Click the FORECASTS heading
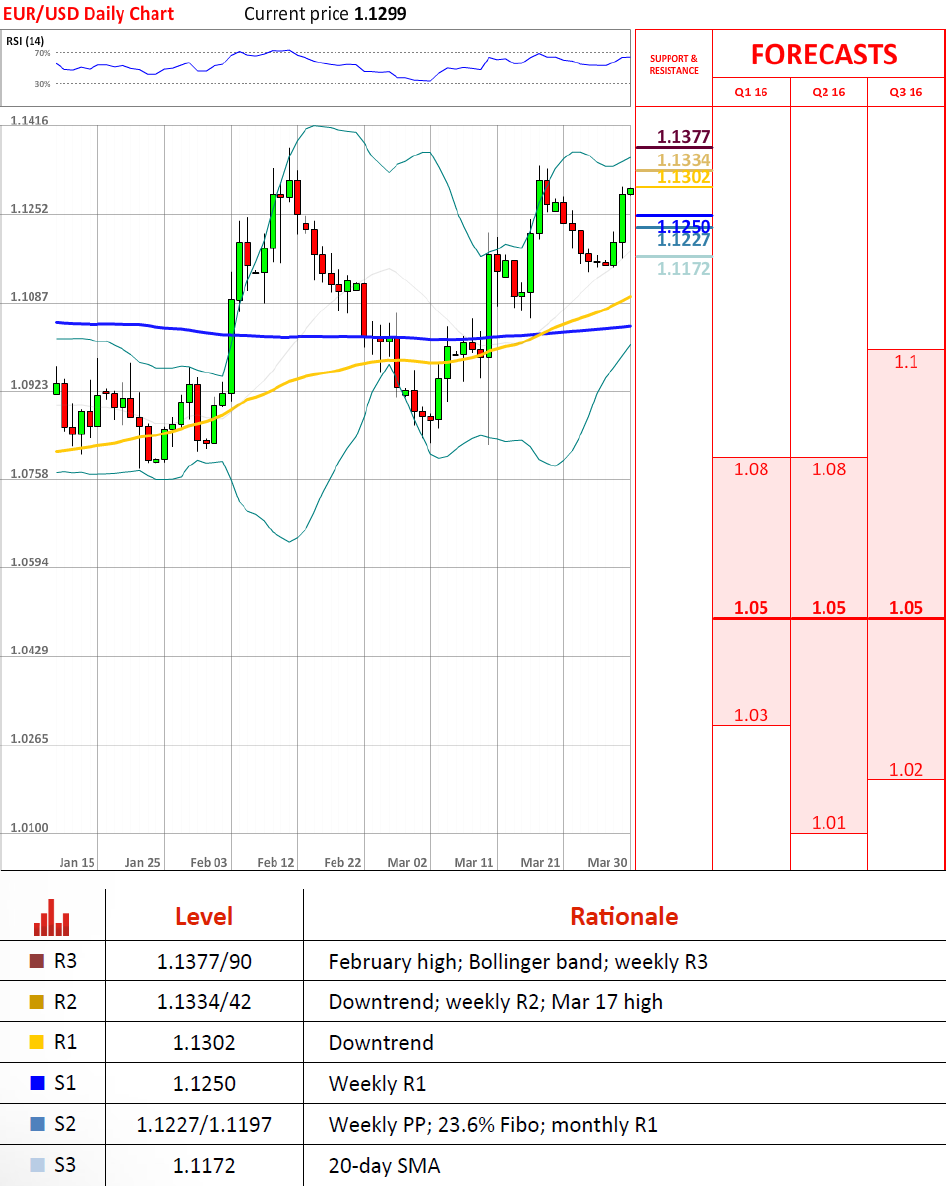950x1186 pixels. point(824,54)
